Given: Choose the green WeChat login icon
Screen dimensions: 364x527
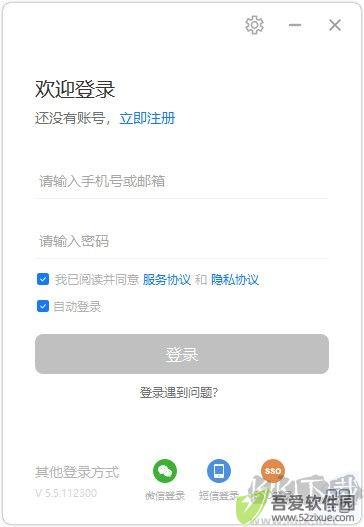Looking at the screenshot, I should pos(165,471).
